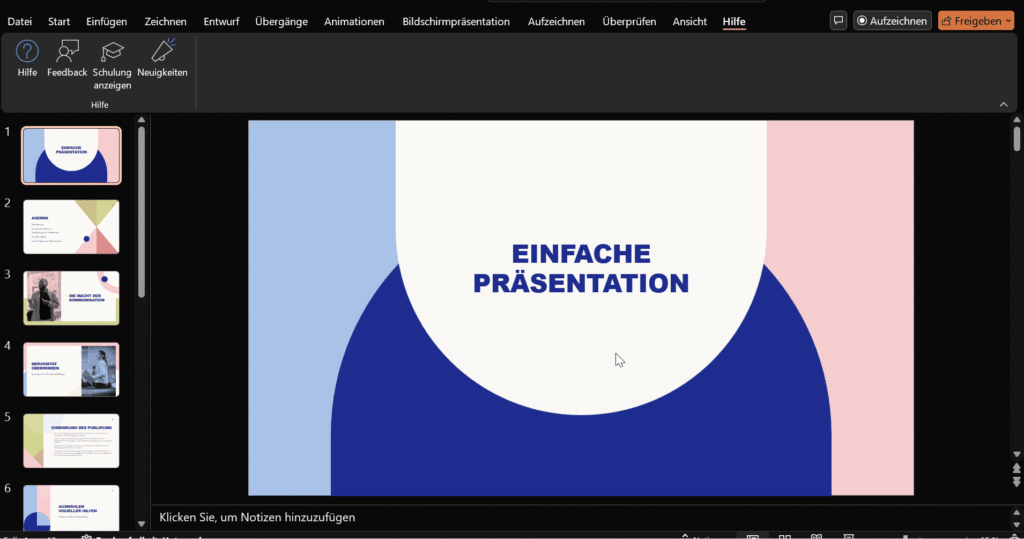
Task: Open the Feedback icon in the ribbon
Action: click(67, 52)
